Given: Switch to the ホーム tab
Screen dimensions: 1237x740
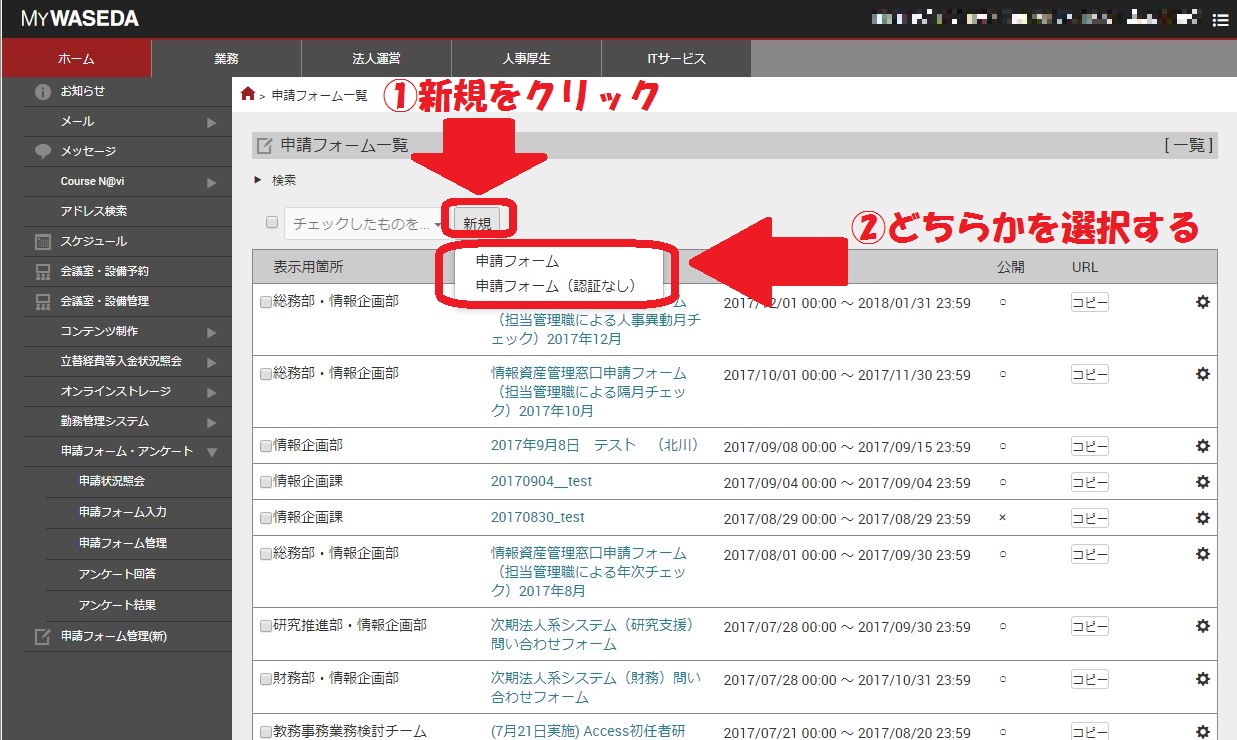Looking at the screenshot, I should 76,59.
